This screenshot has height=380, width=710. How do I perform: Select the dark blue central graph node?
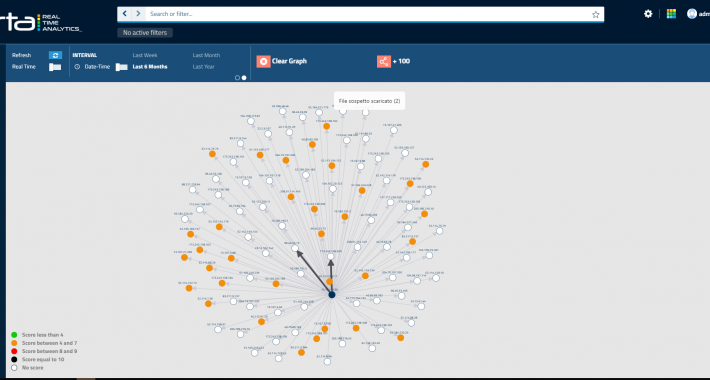click(332, 295)
